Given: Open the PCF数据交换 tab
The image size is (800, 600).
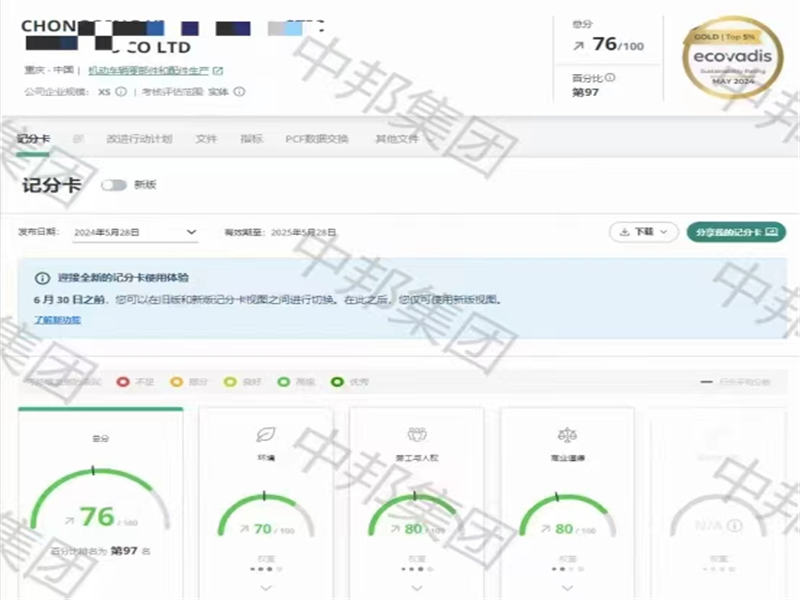Looking at the screenshot, I should [x=317, y=139].
